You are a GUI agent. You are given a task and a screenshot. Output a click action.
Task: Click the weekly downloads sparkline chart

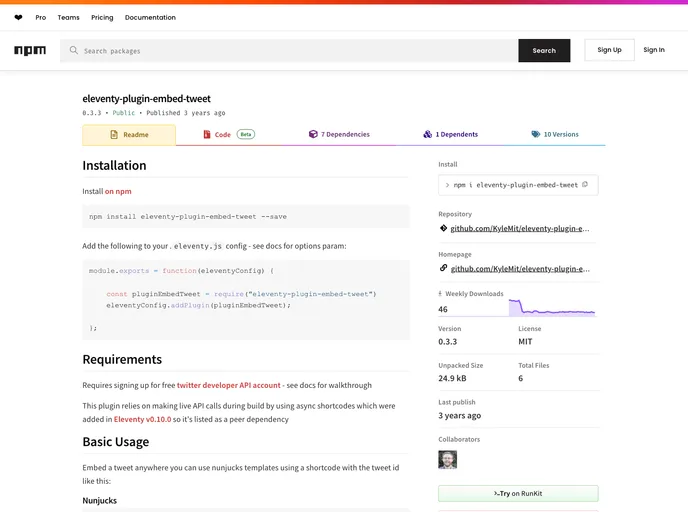(x=552, y=307)
